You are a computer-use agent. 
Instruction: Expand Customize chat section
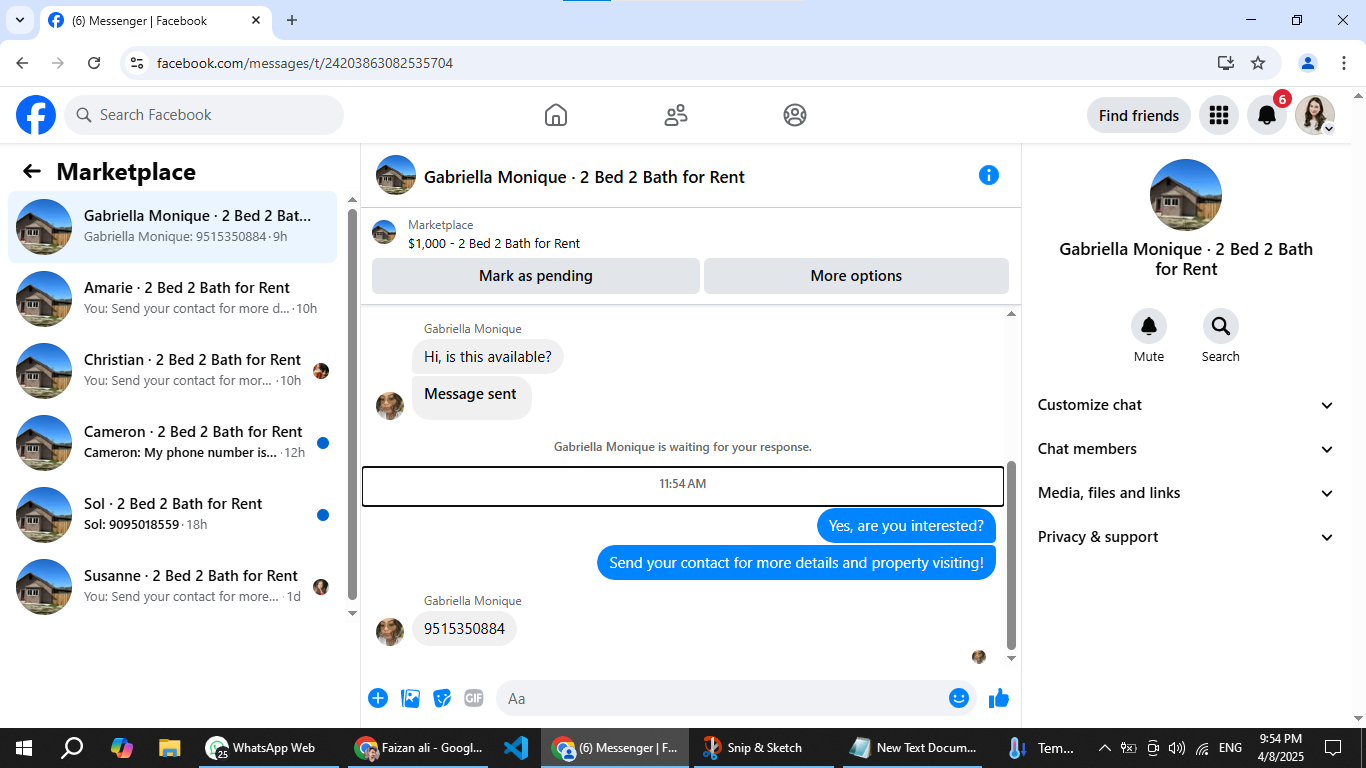[1186, 405]
